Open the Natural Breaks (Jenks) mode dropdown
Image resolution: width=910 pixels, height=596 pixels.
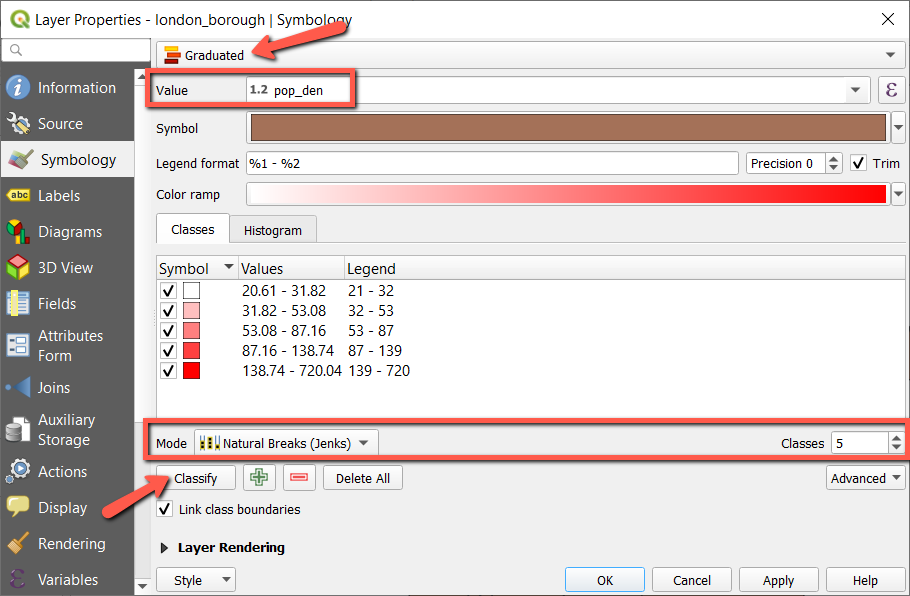pyautogui.click(x=286, y=443)
